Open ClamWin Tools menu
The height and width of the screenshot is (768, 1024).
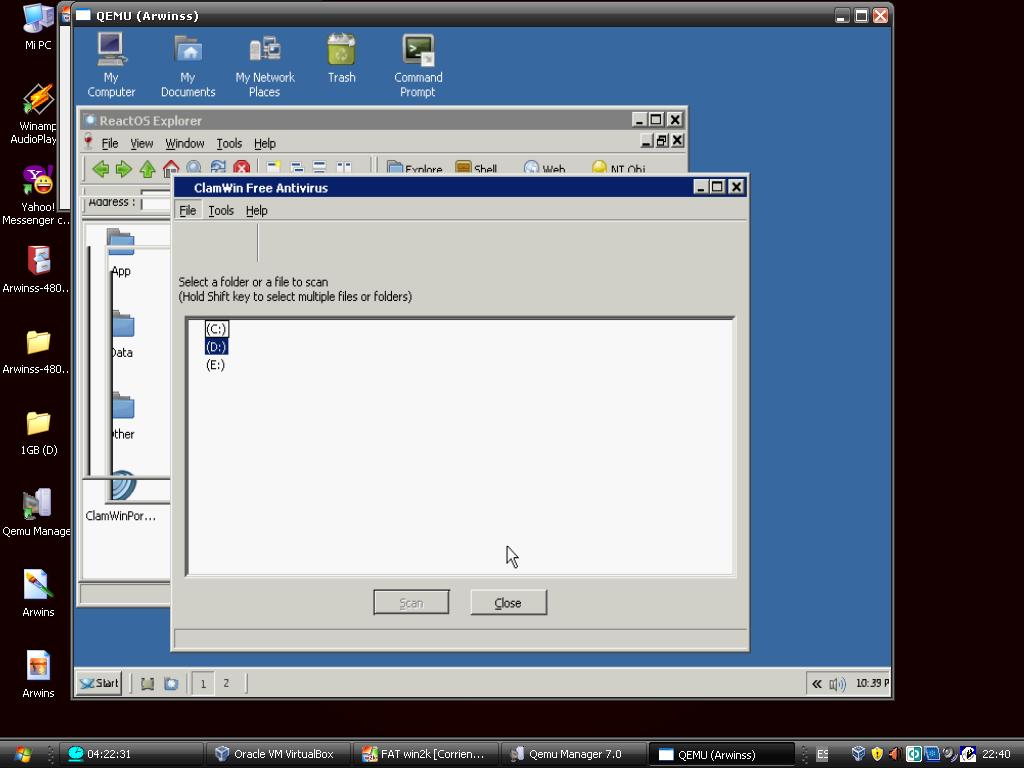click(x=221, y=211)
